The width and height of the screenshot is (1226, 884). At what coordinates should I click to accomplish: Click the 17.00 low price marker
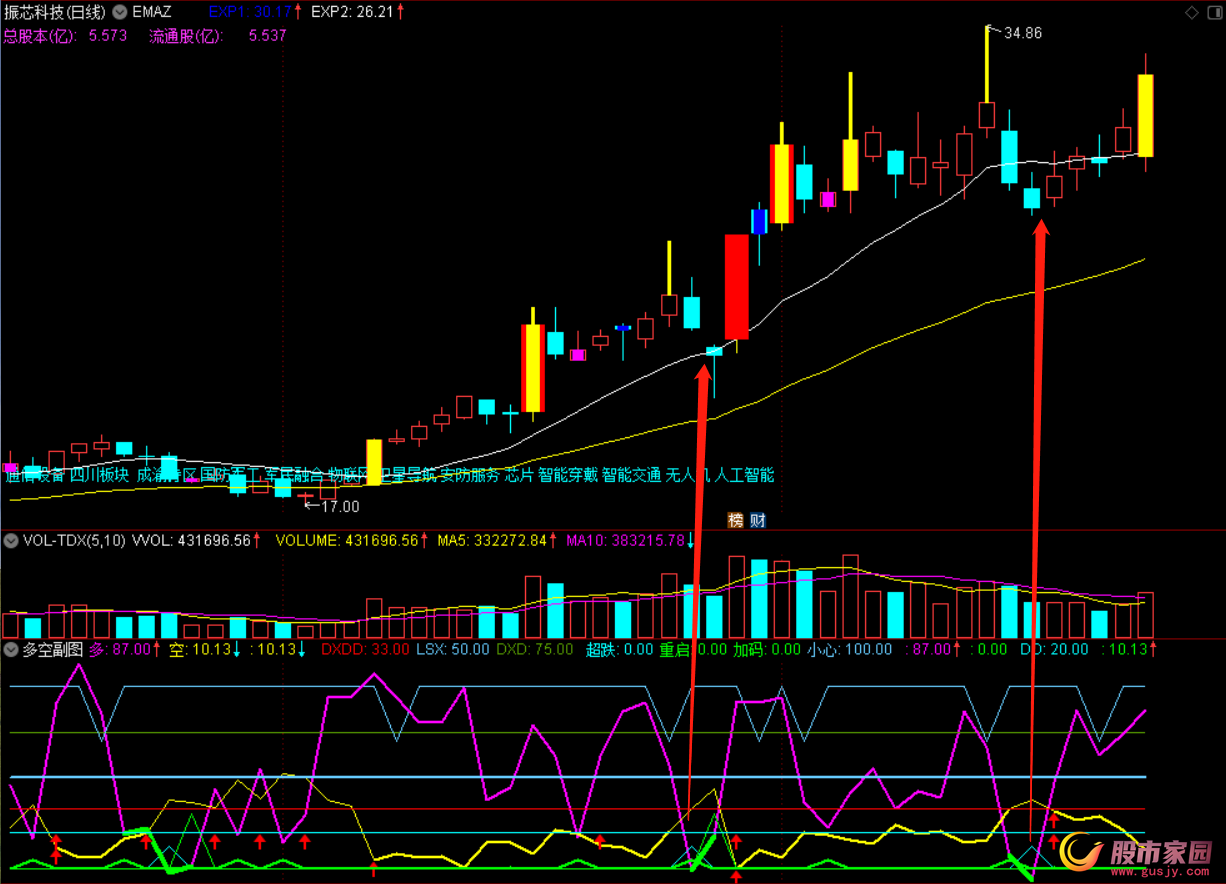pos(339,507)
